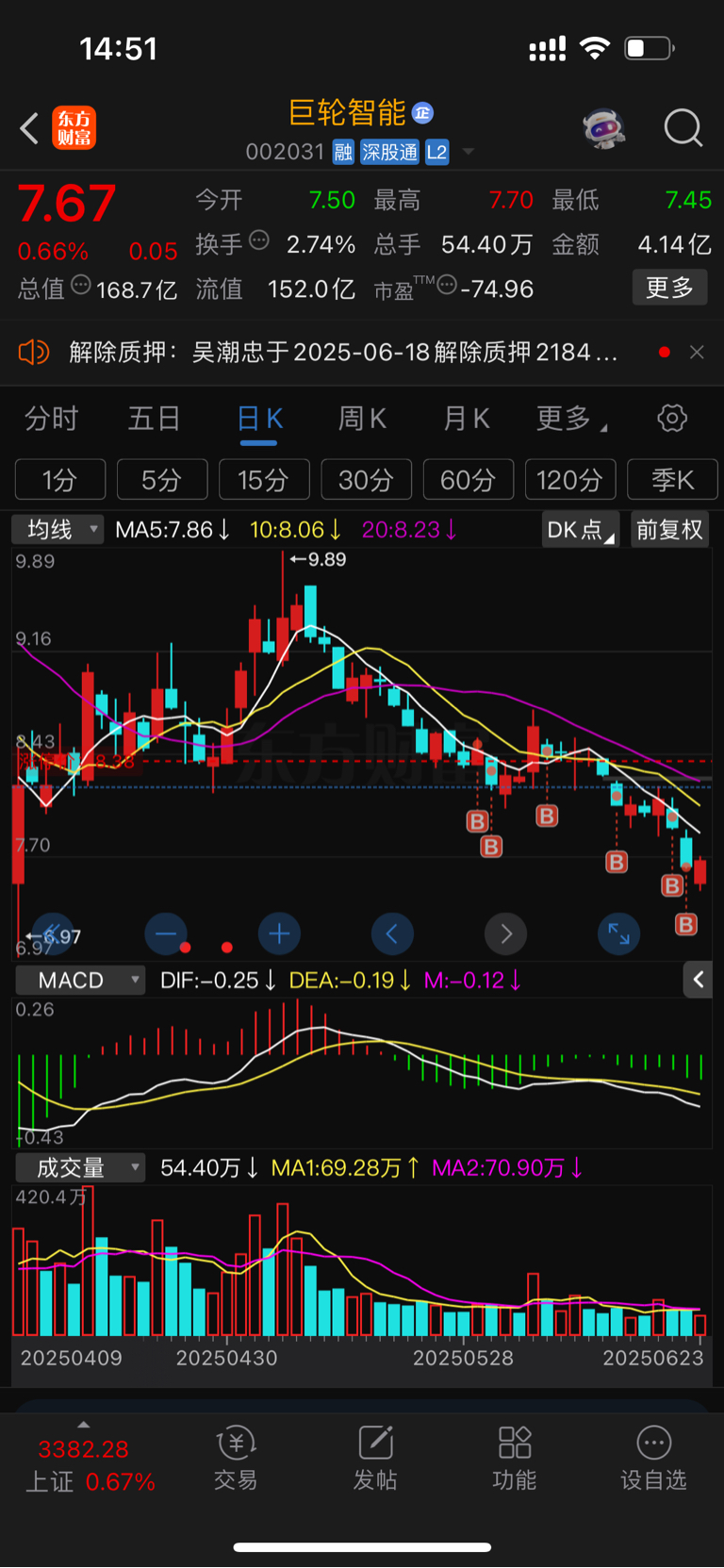Zoom in chart with plus icon
Image resolution: width=724 pixels, height=1568 pixels.
279,933
